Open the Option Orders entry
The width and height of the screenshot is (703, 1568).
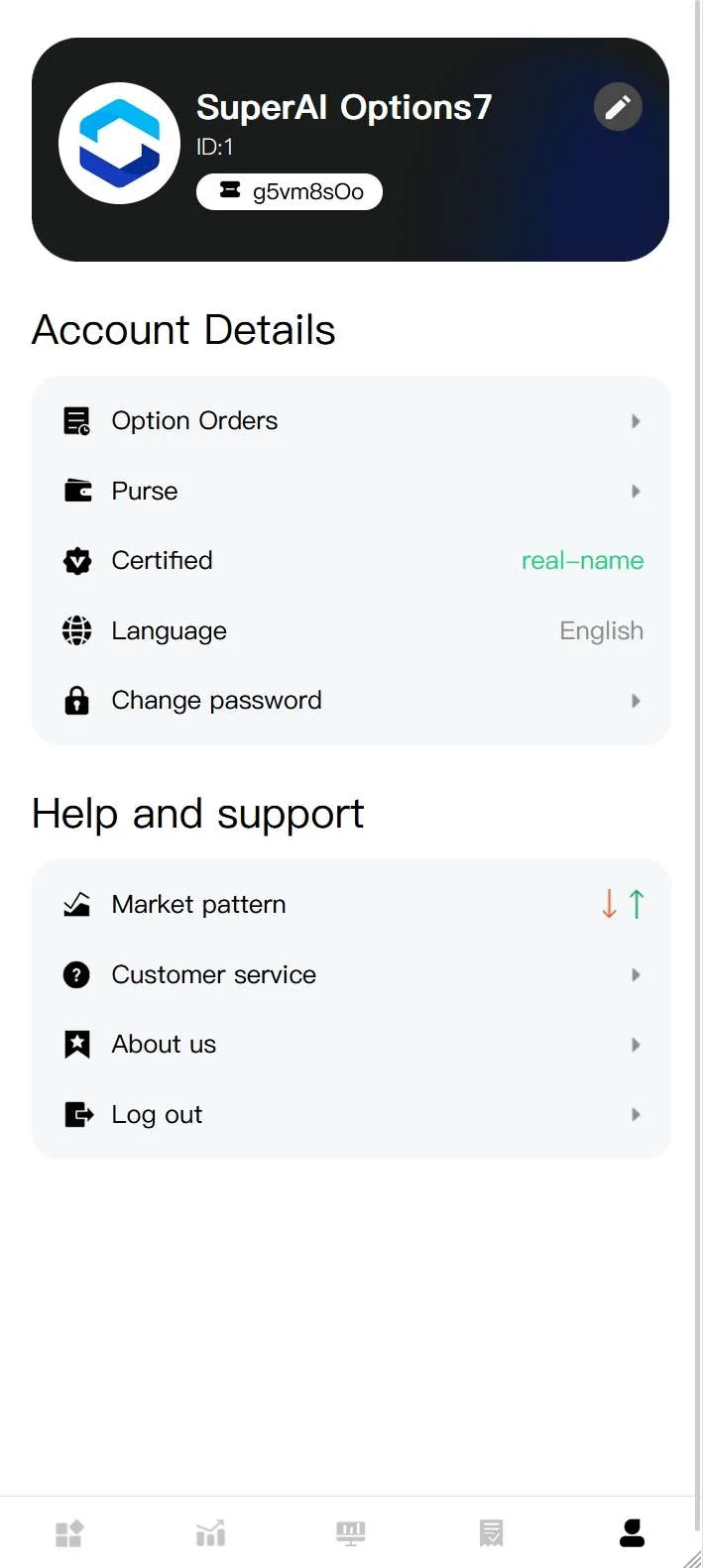point(194,421)
